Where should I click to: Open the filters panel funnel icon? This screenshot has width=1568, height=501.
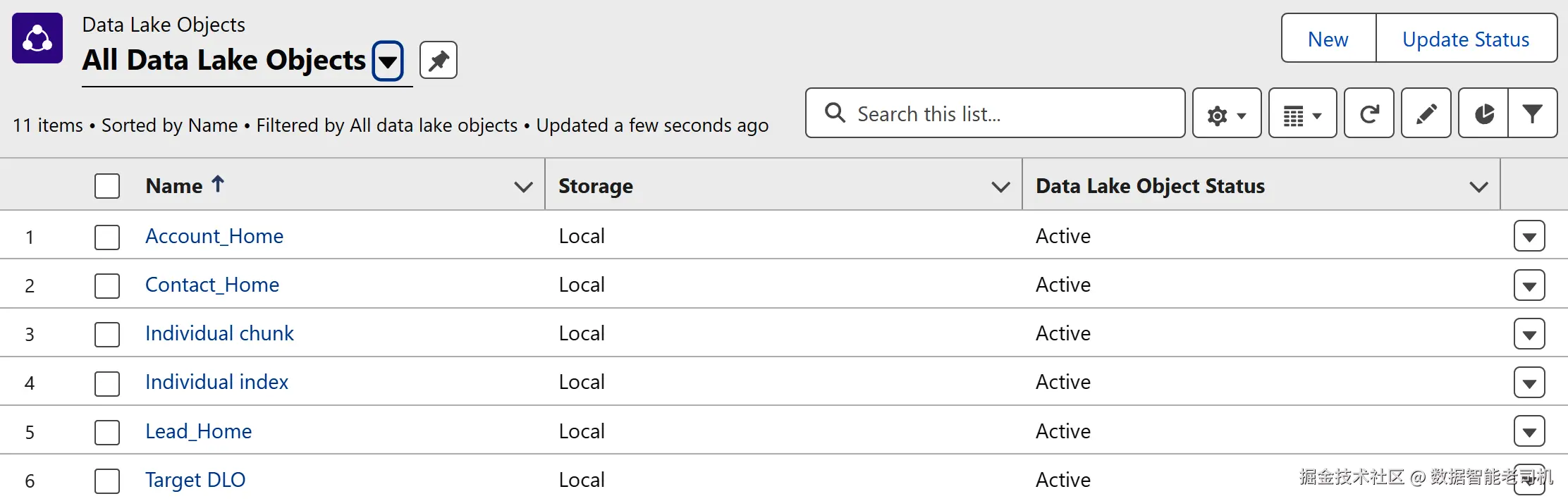(1532, 113)
